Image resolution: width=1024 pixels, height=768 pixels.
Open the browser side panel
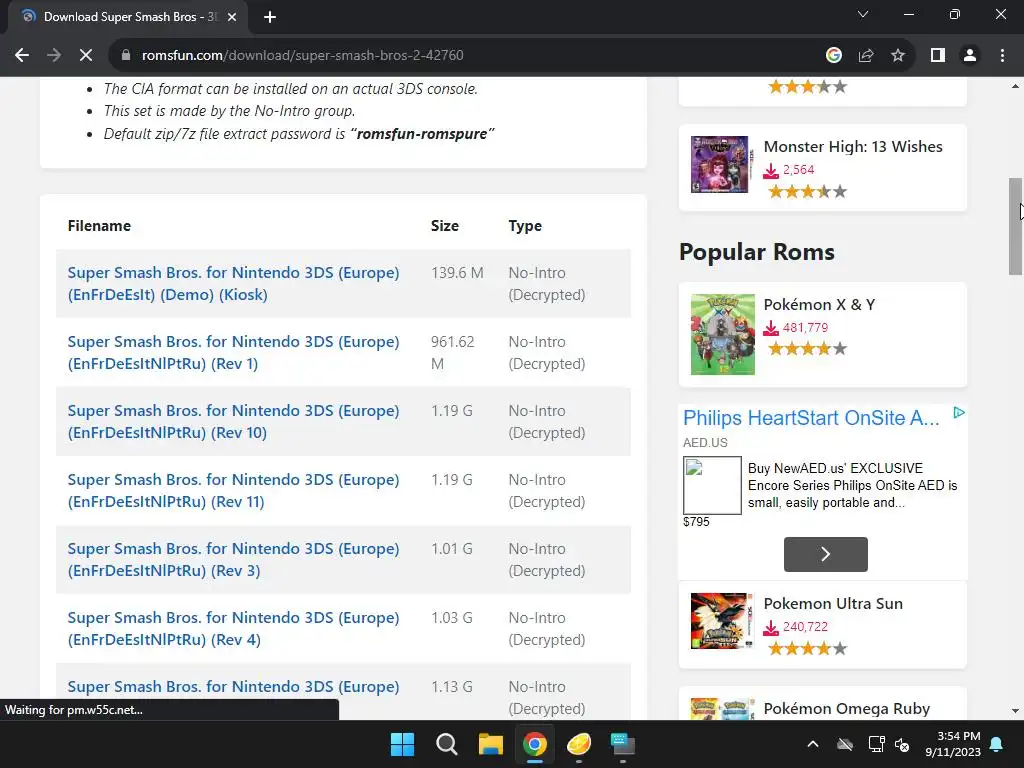coord(938,56)
